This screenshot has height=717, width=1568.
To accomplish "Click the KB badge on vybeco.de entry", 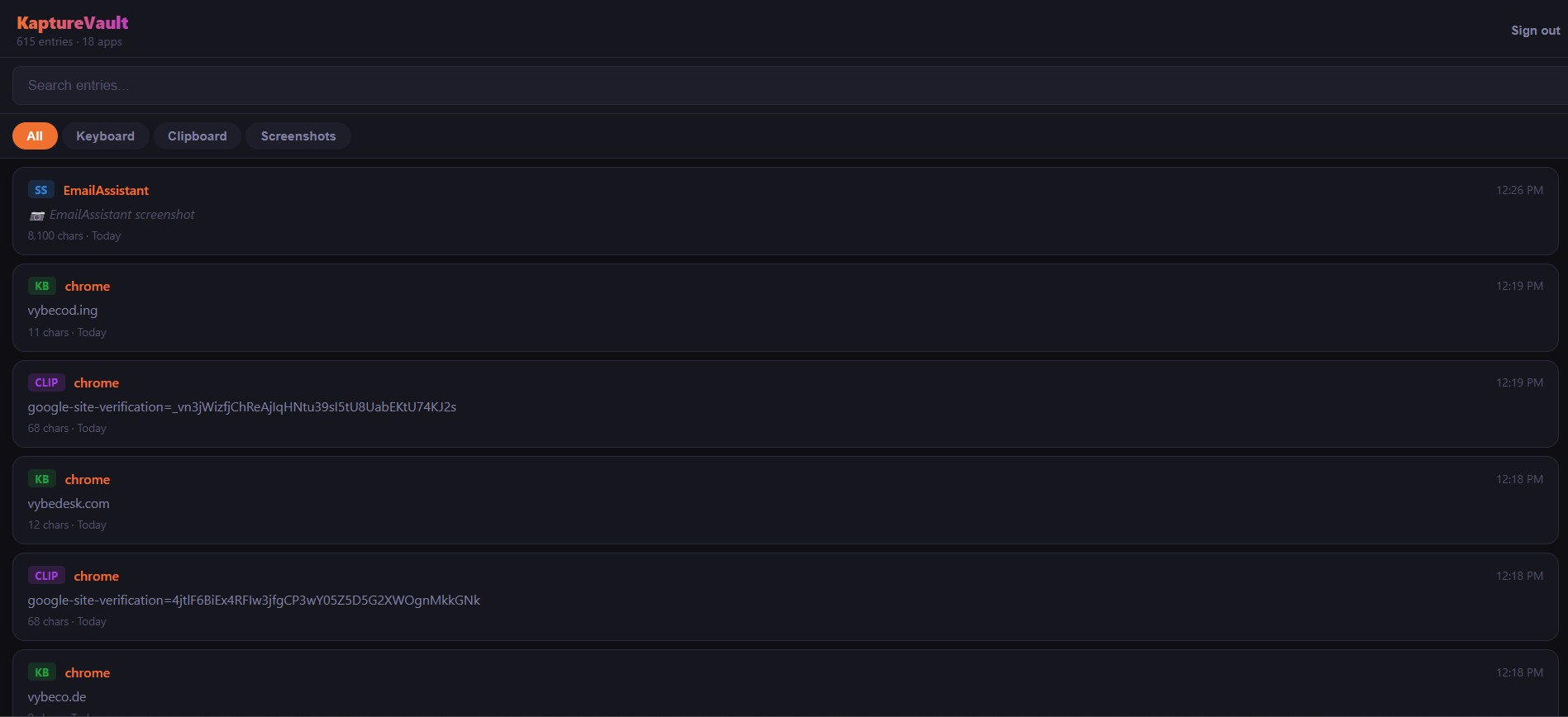I will [x=41, y=672].
